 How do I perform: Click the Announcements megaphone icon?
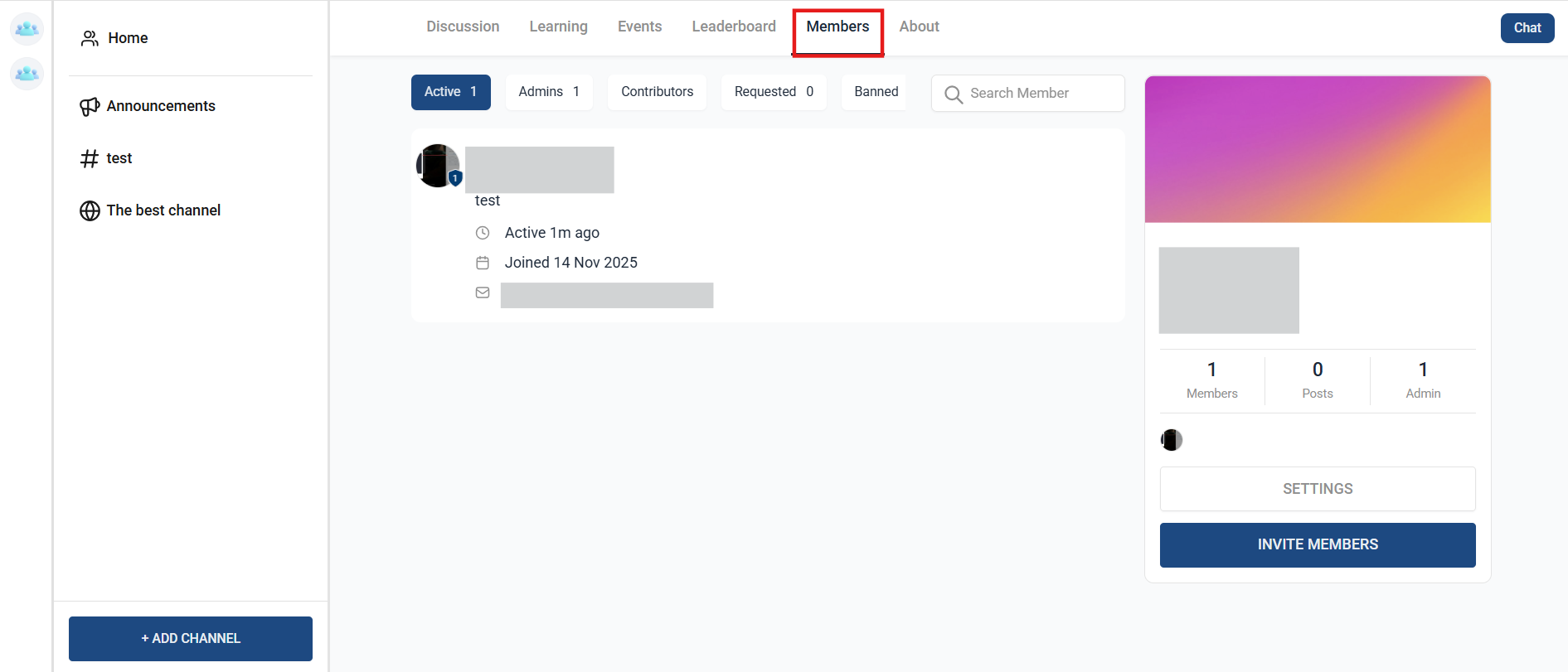coord(90,107)
